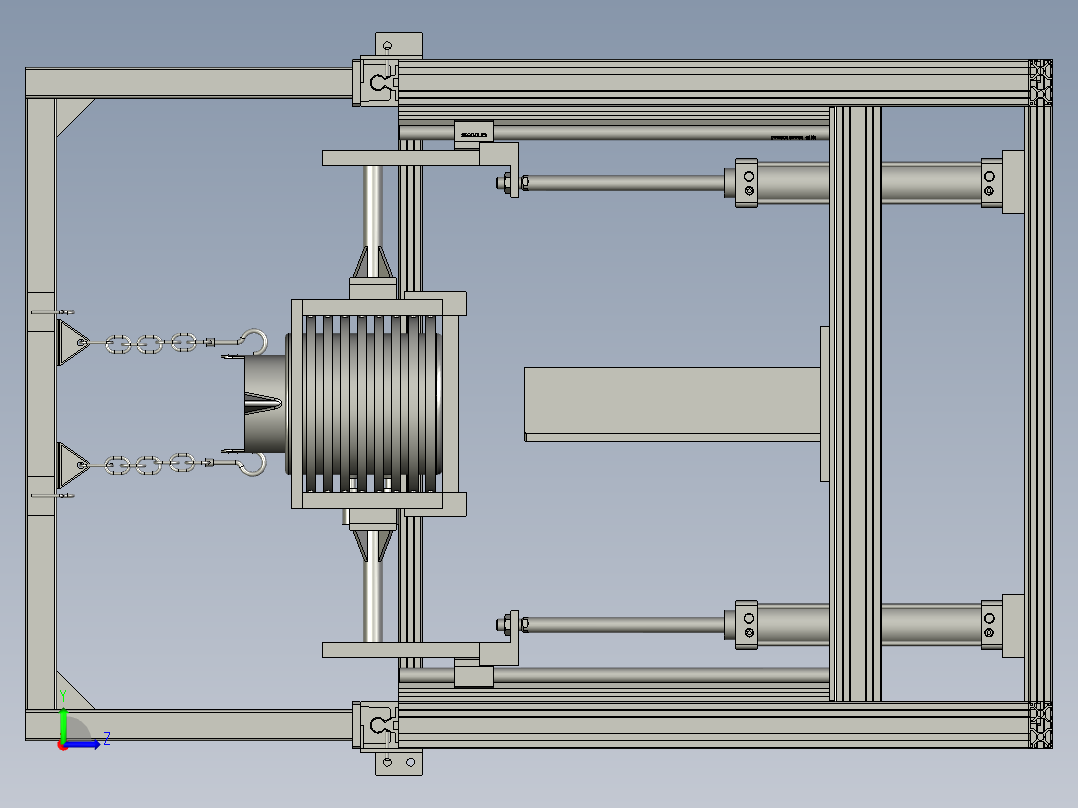Select the central rectangular block

672,404
